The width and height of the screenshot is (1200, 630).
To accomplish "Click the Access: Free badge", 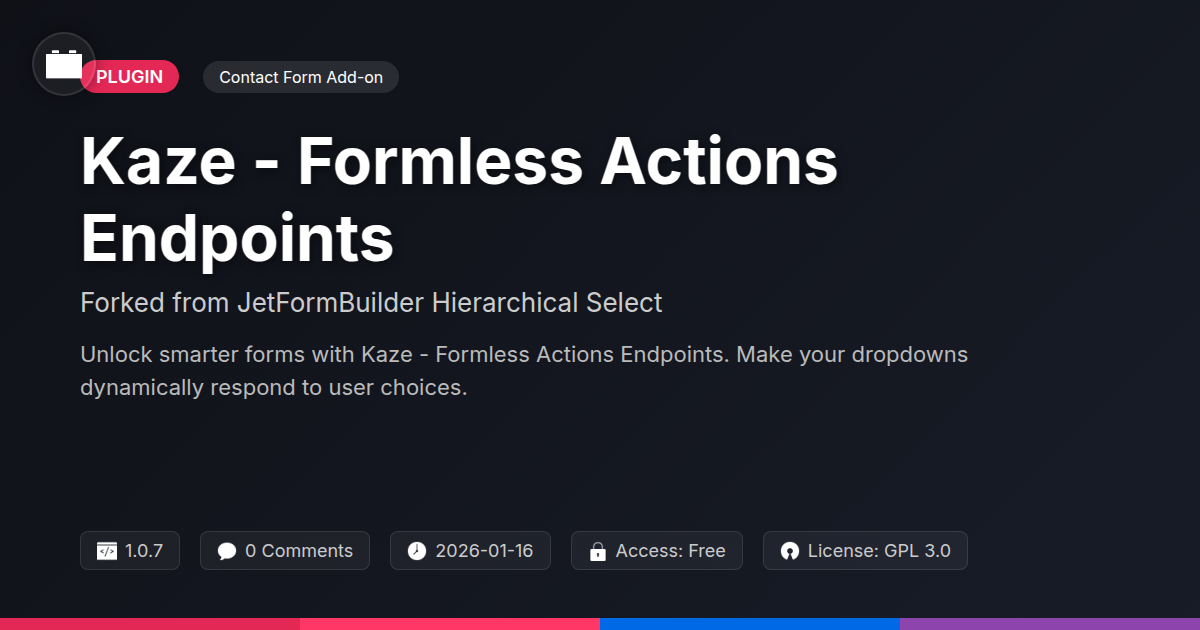I will point(670,551).
